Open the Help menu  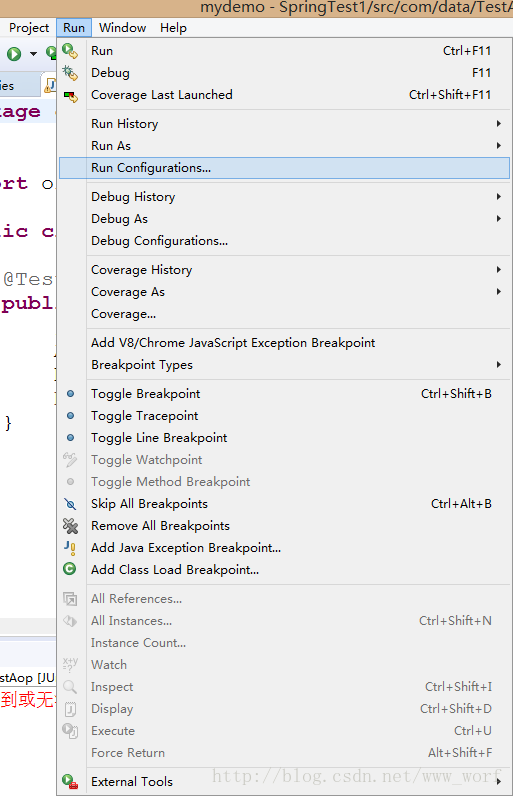[173, 28]
